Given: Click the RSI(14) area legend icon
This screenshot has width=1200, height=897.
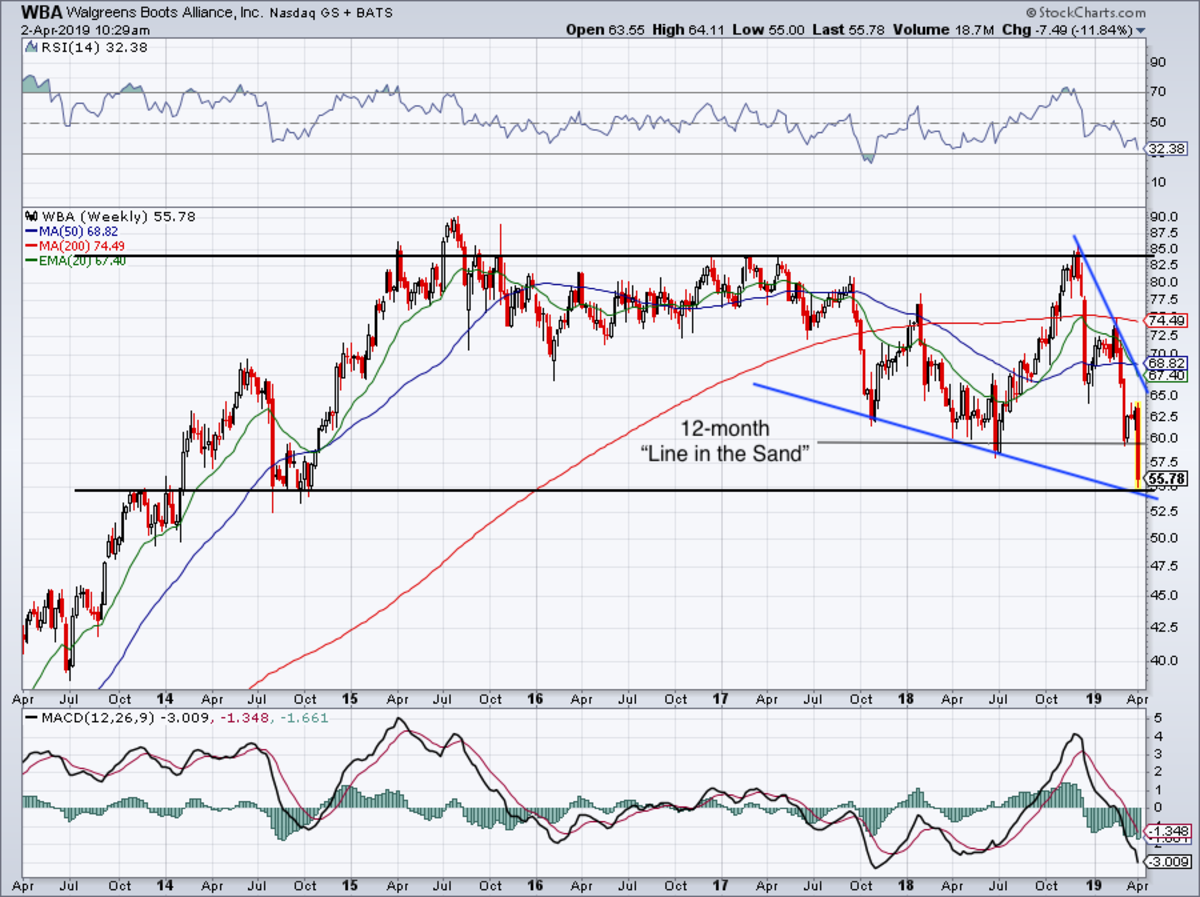Looking at the screenshot, I should [x=29, y=45].
